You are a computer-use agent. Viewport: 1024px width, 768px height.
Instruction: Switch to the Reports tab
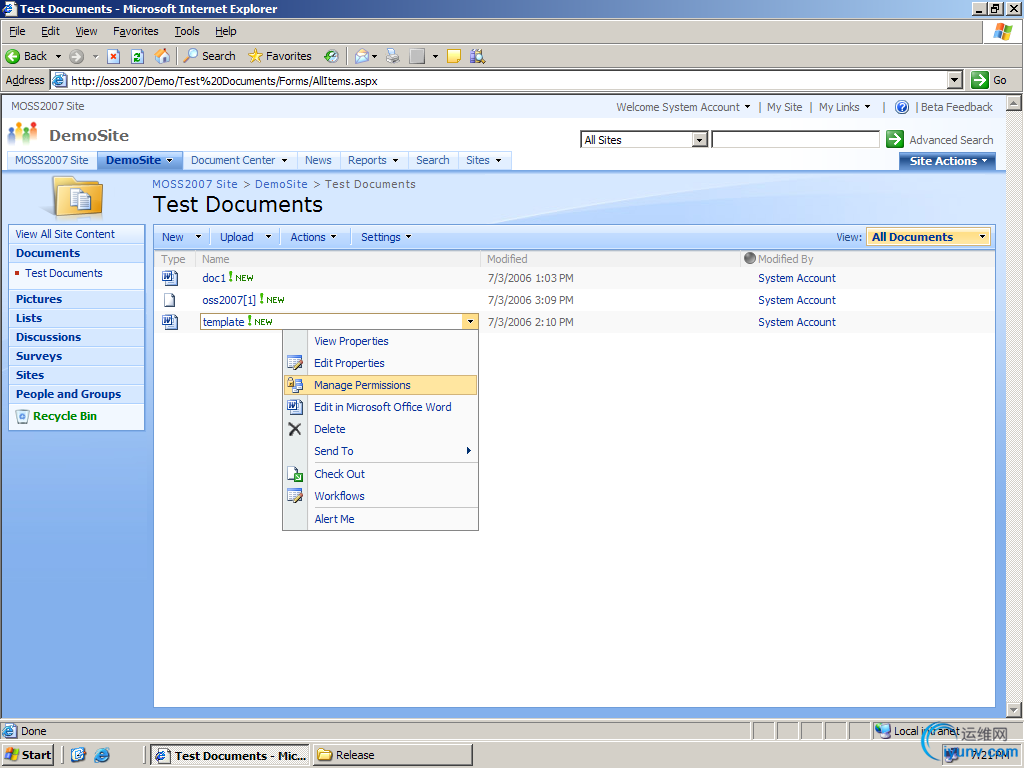373,161
